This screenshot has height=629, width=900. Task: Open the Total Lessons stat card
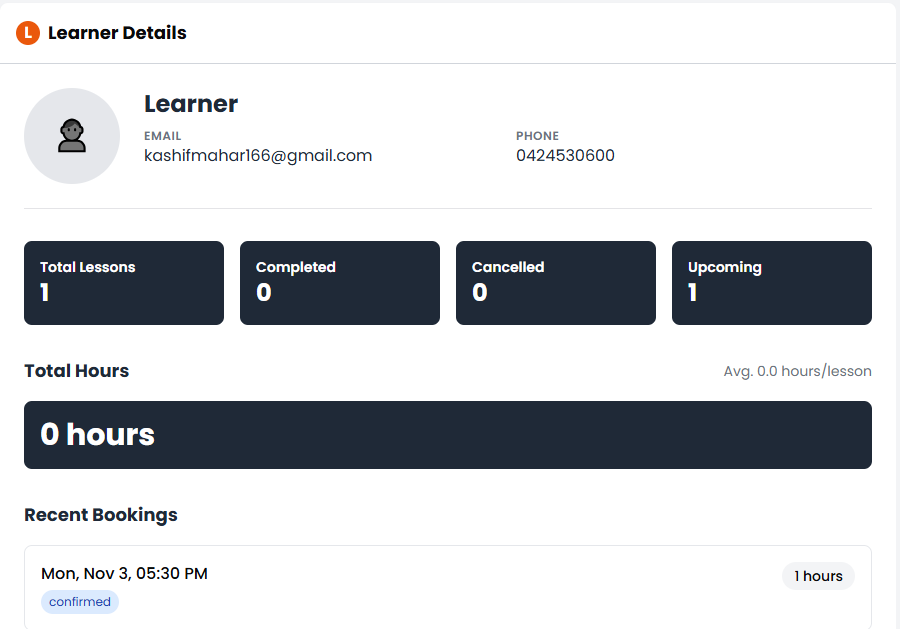tap(124, 283)
